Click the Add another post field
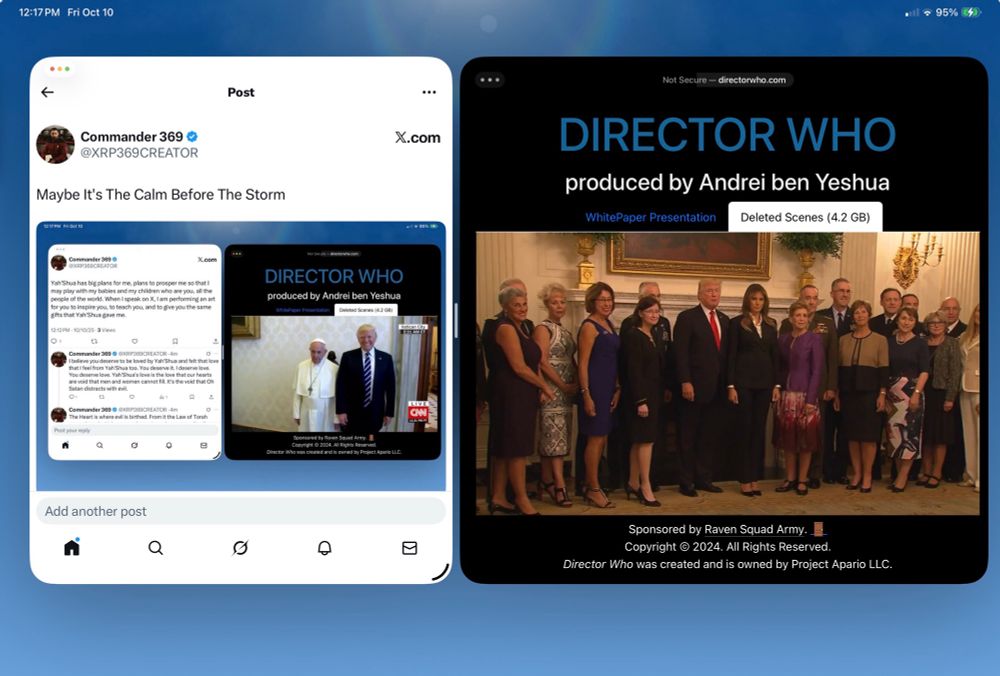Screen dimensions: 1000x676 (241, 511)
